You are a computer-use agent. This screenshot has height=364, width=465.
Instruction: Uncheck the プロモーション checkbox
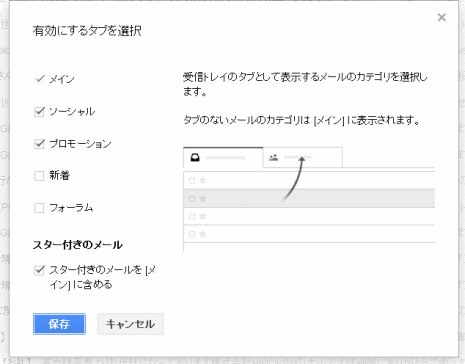point(39,144)
